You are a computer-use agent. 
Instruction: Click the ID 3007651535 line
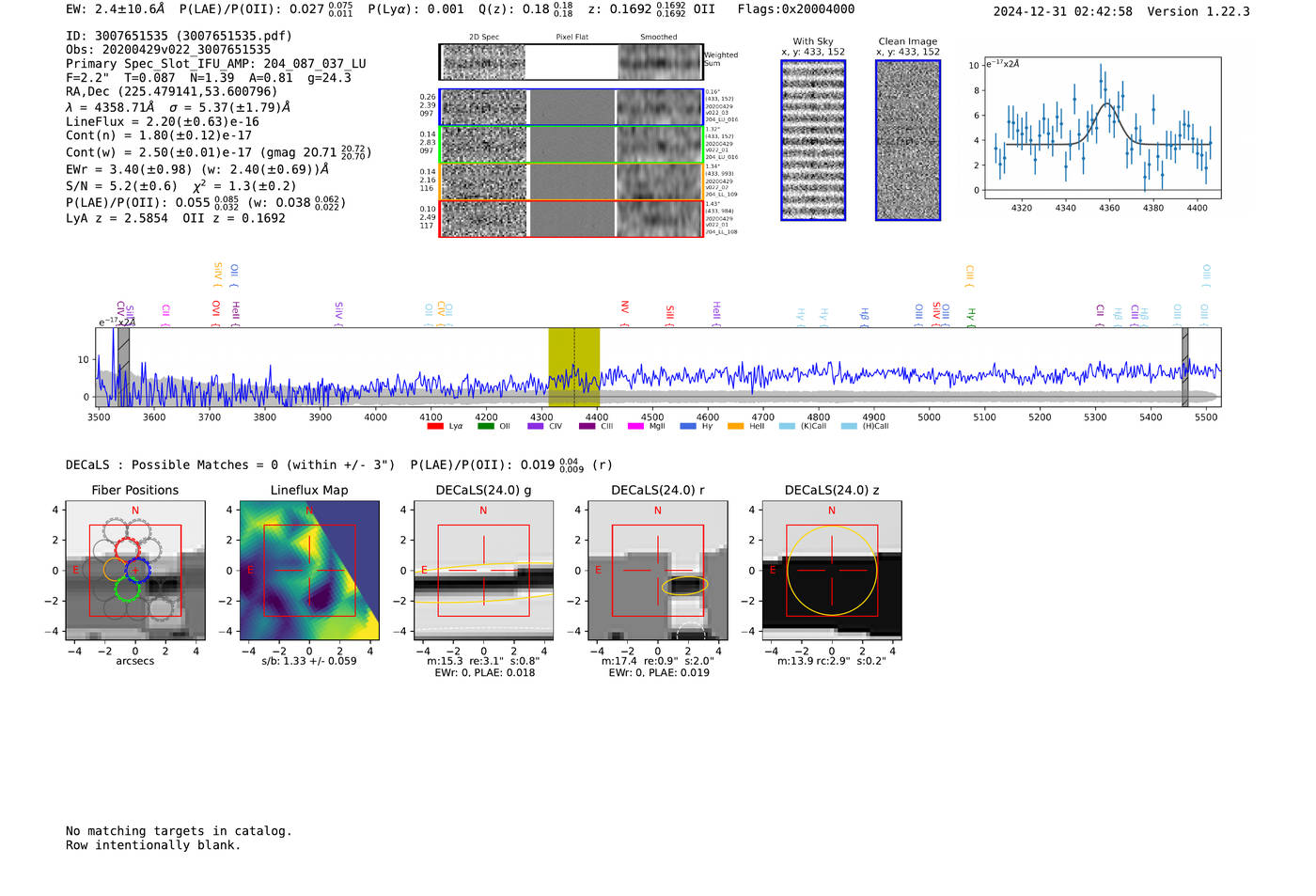point(179,36)
